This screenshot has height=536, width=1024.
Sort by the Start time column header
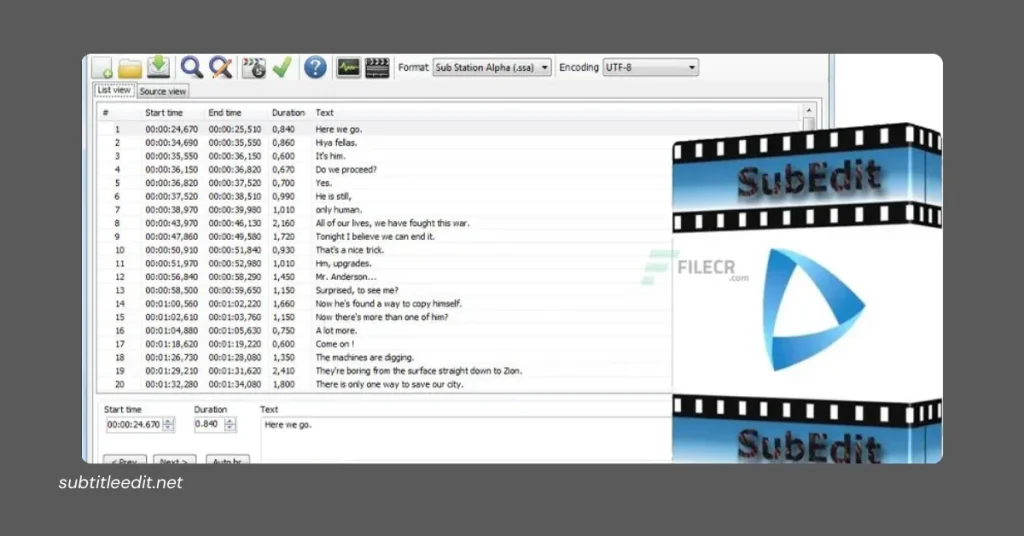point(164,113)
